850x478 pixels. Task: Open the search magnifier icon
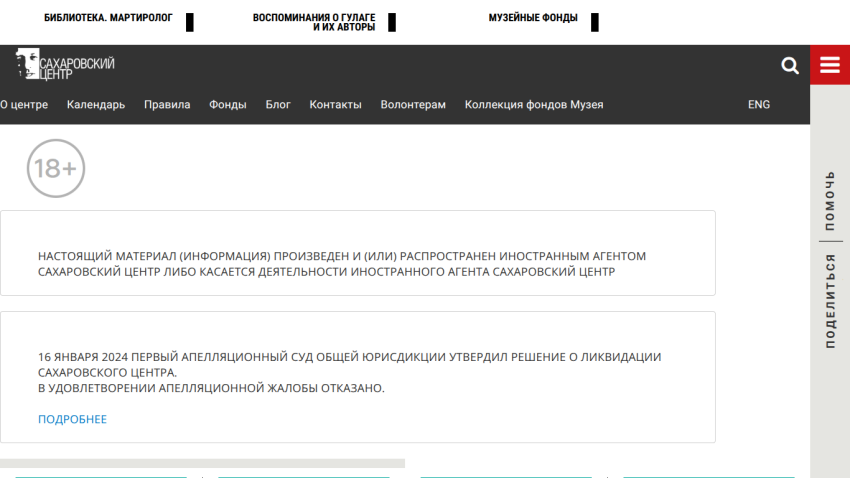point(790,66)
